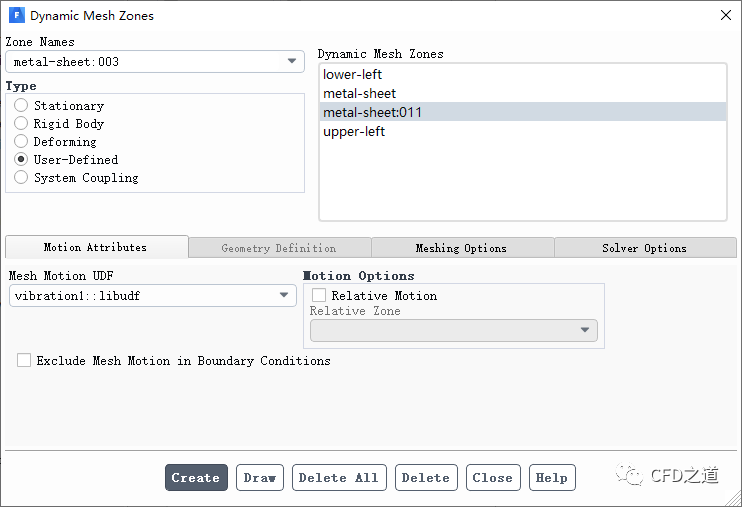
Task: Select lower-left in Dynamic Mesh Zones list
Action: pos(352,75)
